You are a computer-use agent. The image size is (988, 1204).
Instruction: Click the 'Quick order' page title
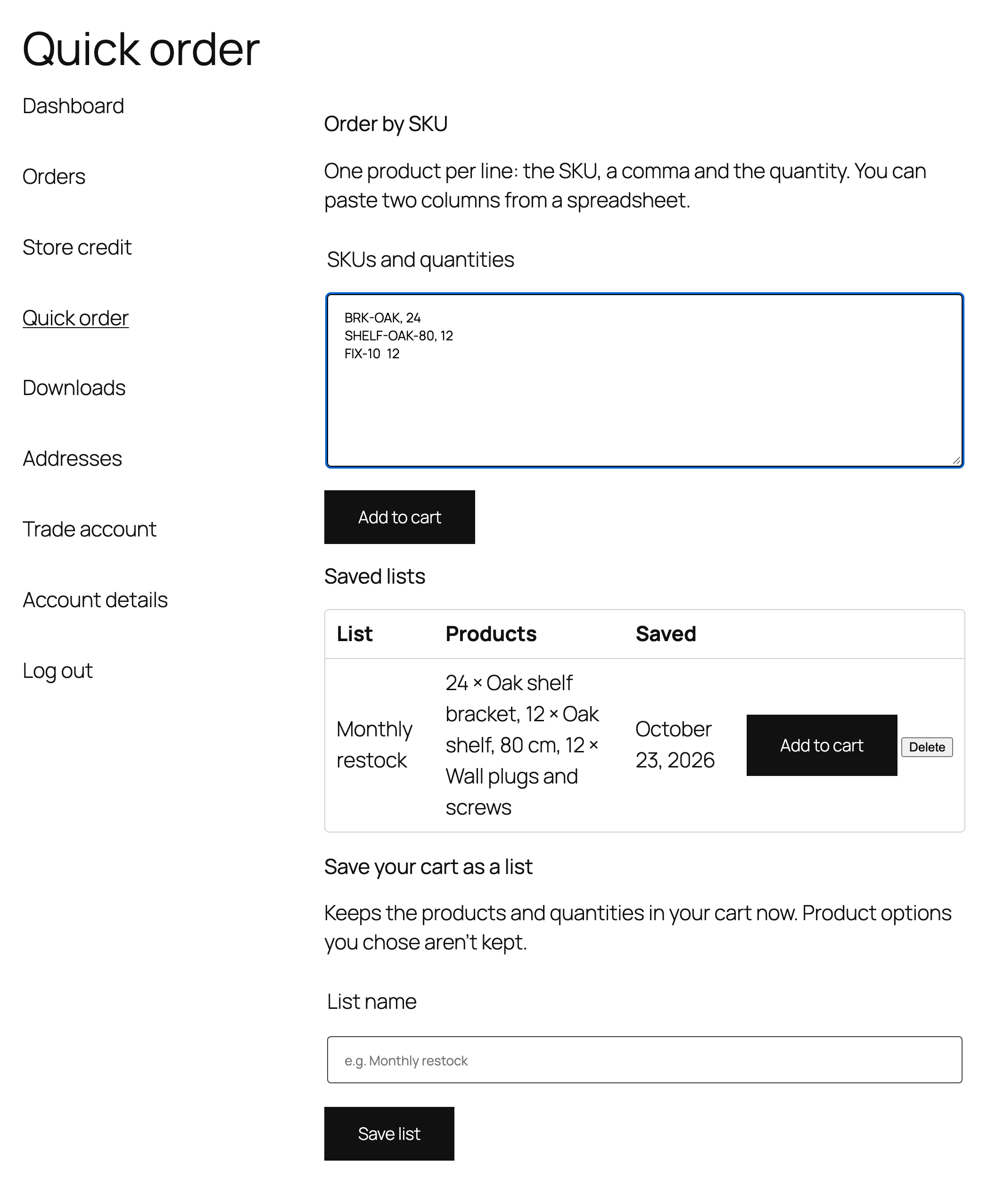pos(140,49)
